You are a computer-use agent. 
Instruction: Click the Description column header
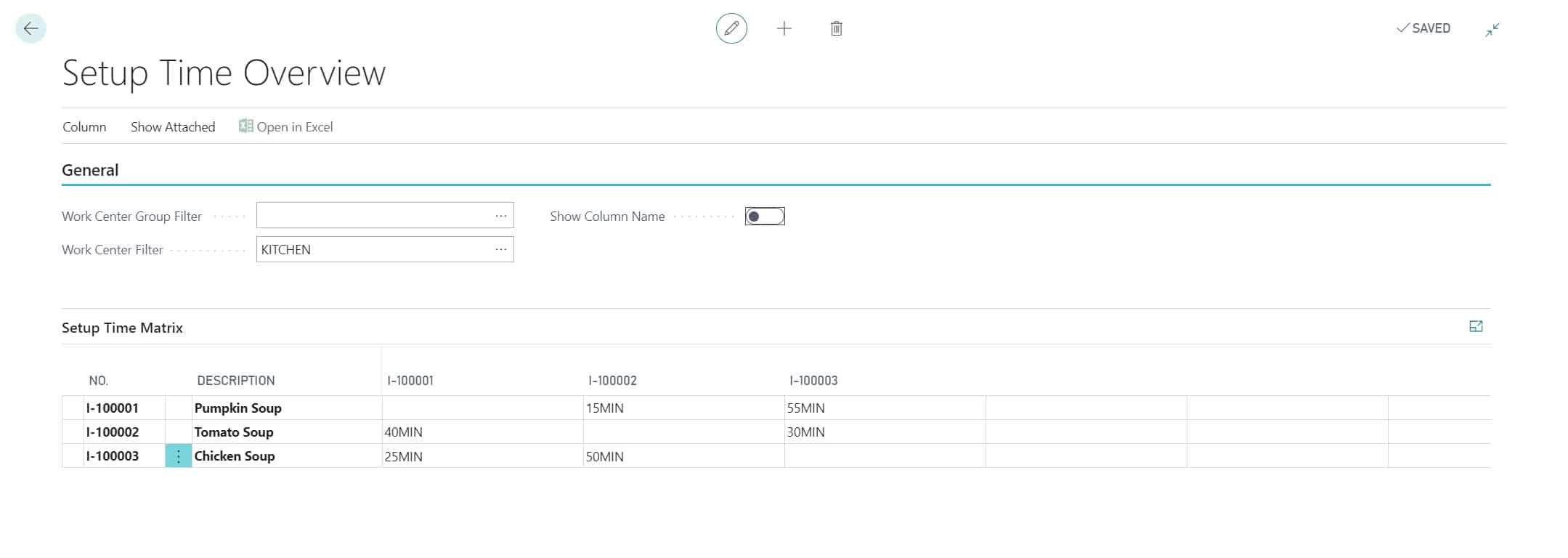(236, 381)
